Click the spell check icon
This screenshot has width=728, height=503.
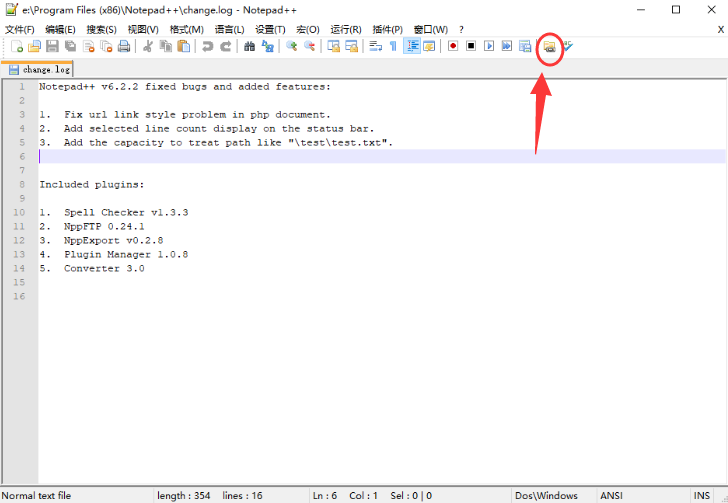pyautogui.click(x=568, y=46)
